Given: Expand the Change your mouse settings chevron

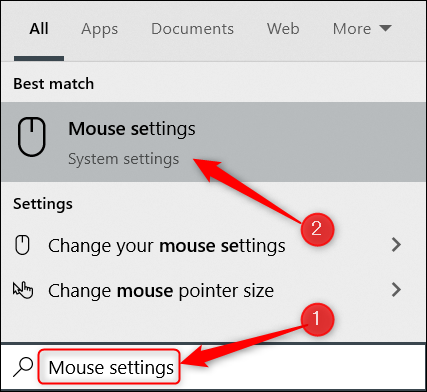Looking at the screenshot, I should [x=396, y=245].
